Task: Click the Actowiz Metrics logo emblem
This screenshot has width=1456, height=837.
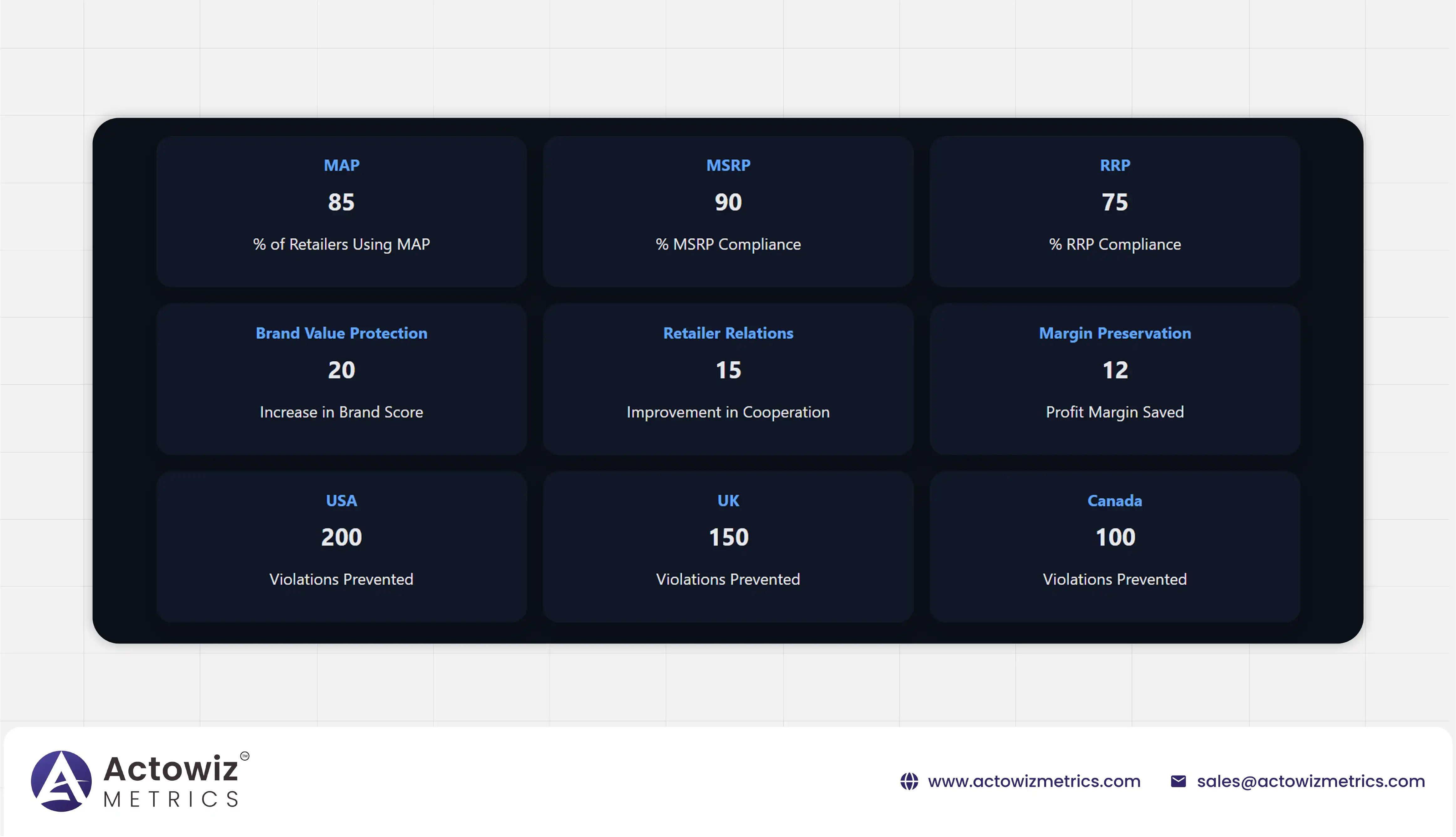Action: click(x=61, y=781)
